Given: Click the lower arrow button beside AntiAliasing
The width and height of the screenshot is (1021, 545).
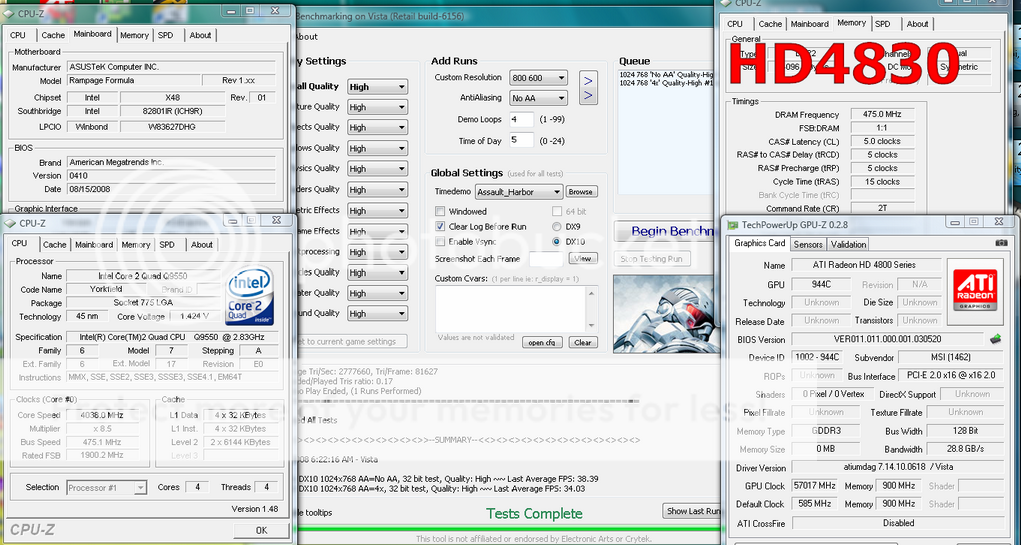Looking at the screenshot, I should (588, 96).
